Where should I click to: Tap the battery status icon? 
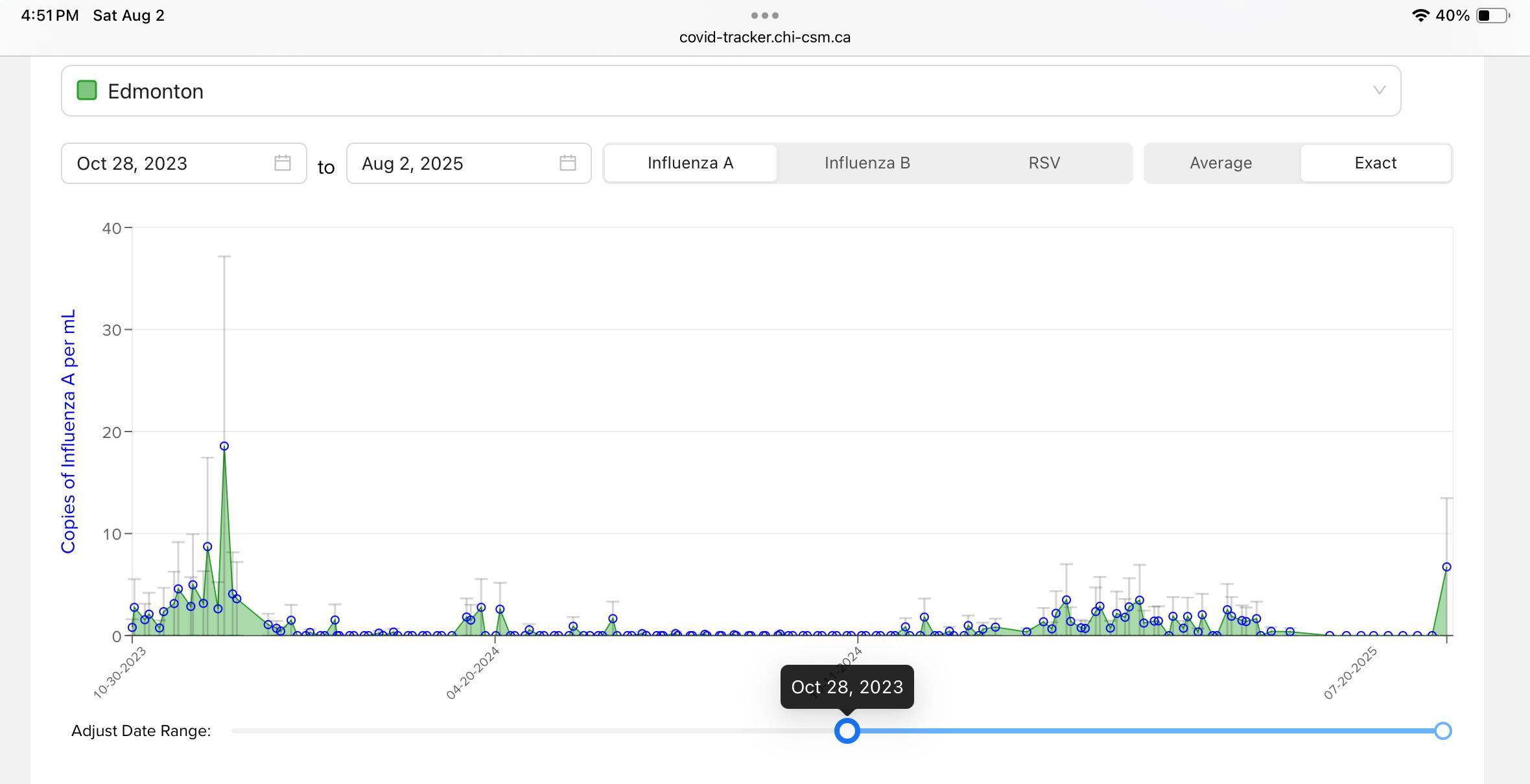pos(1492,16)
